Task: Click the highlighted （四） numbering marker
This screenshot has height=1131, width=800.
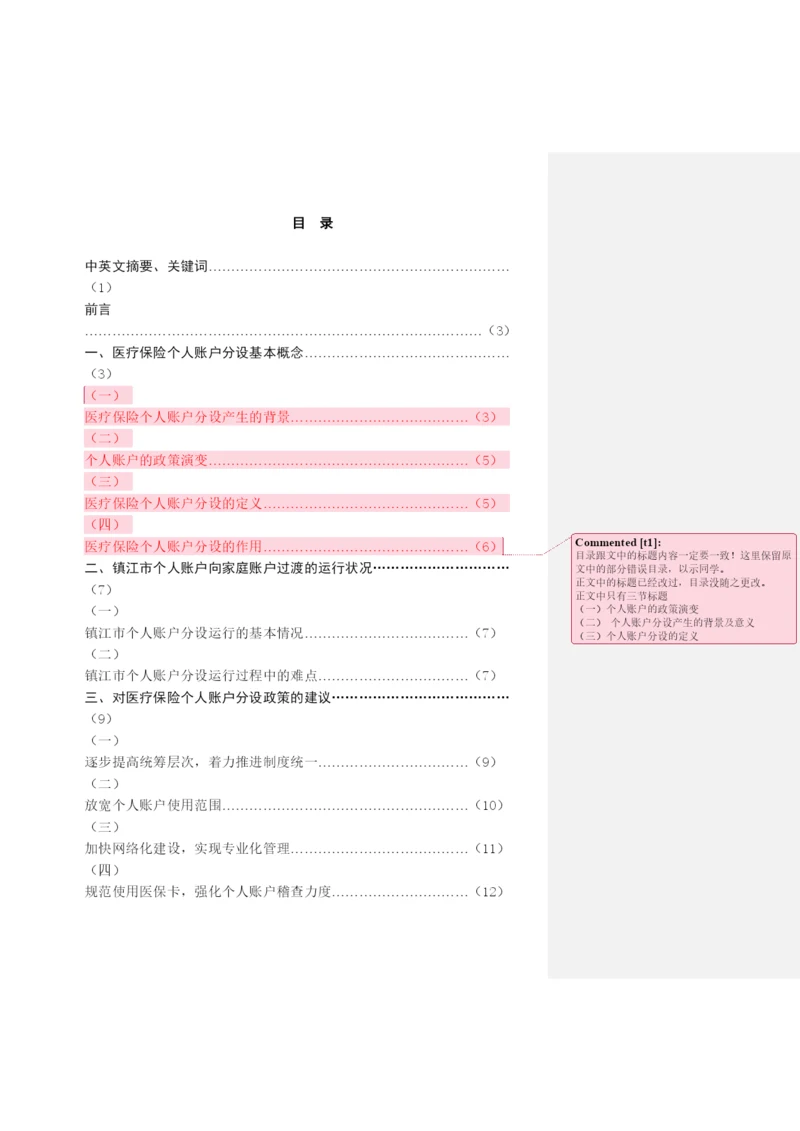Action: pos(105,524)
